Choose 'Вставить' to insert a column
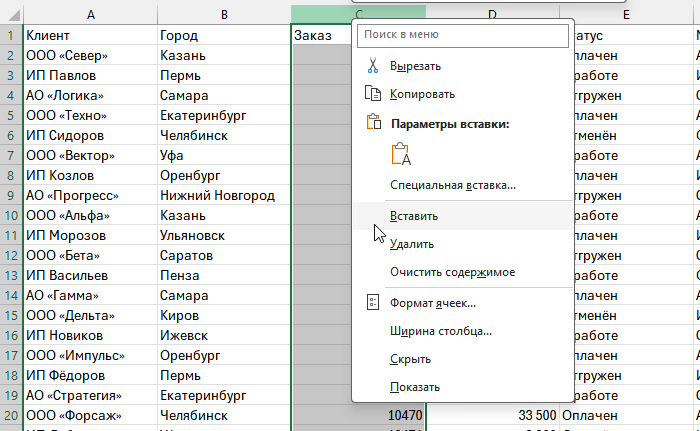Screen dimensions: 700x431 point(414,216)
